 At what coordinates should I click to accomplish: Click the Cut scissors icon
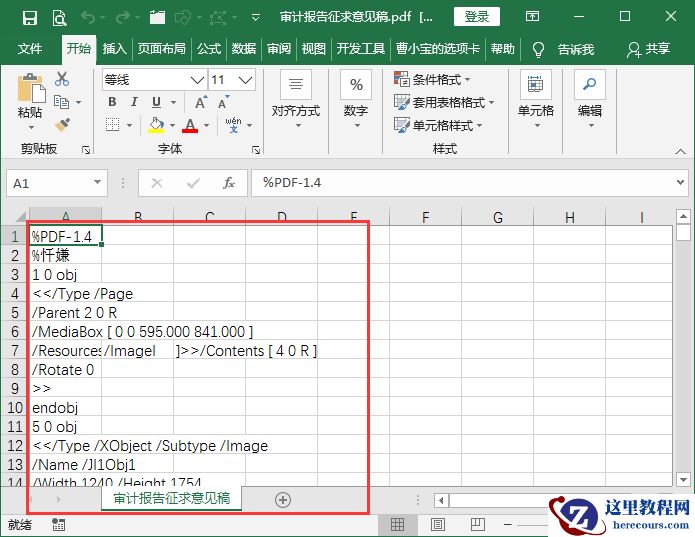click(x=62, y=80)
